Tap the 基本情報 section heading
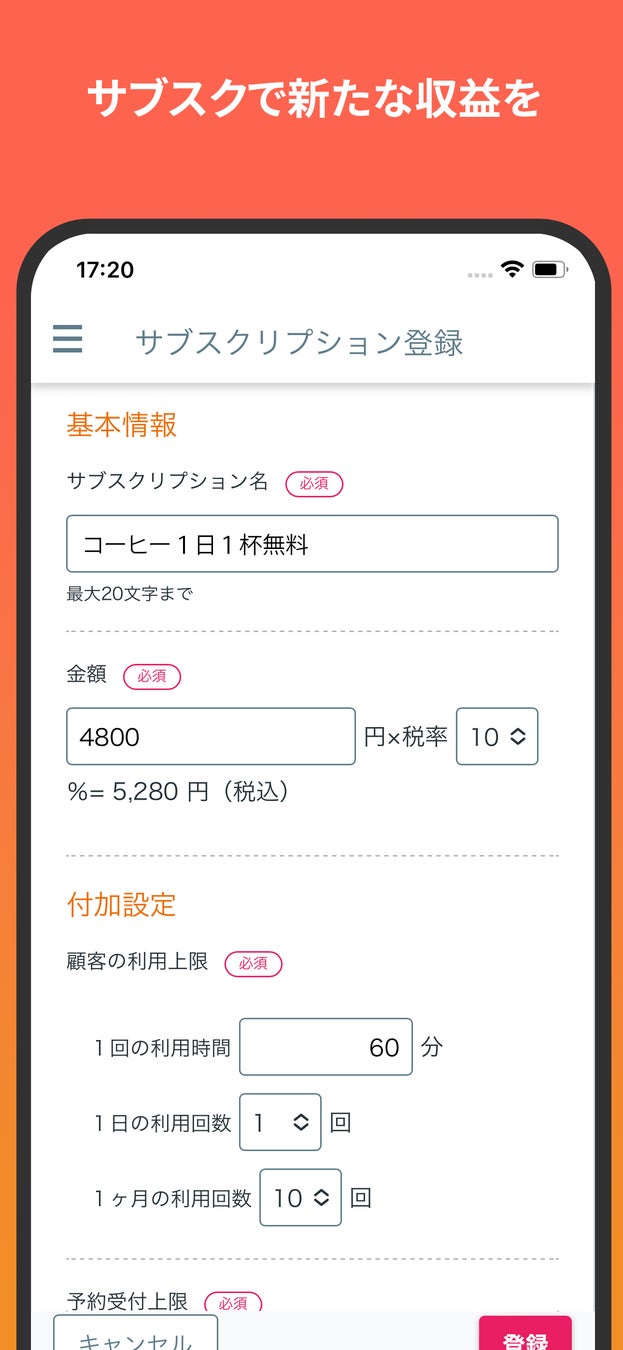The width and height of the screenshot is (623, 1350). (122, 425)
